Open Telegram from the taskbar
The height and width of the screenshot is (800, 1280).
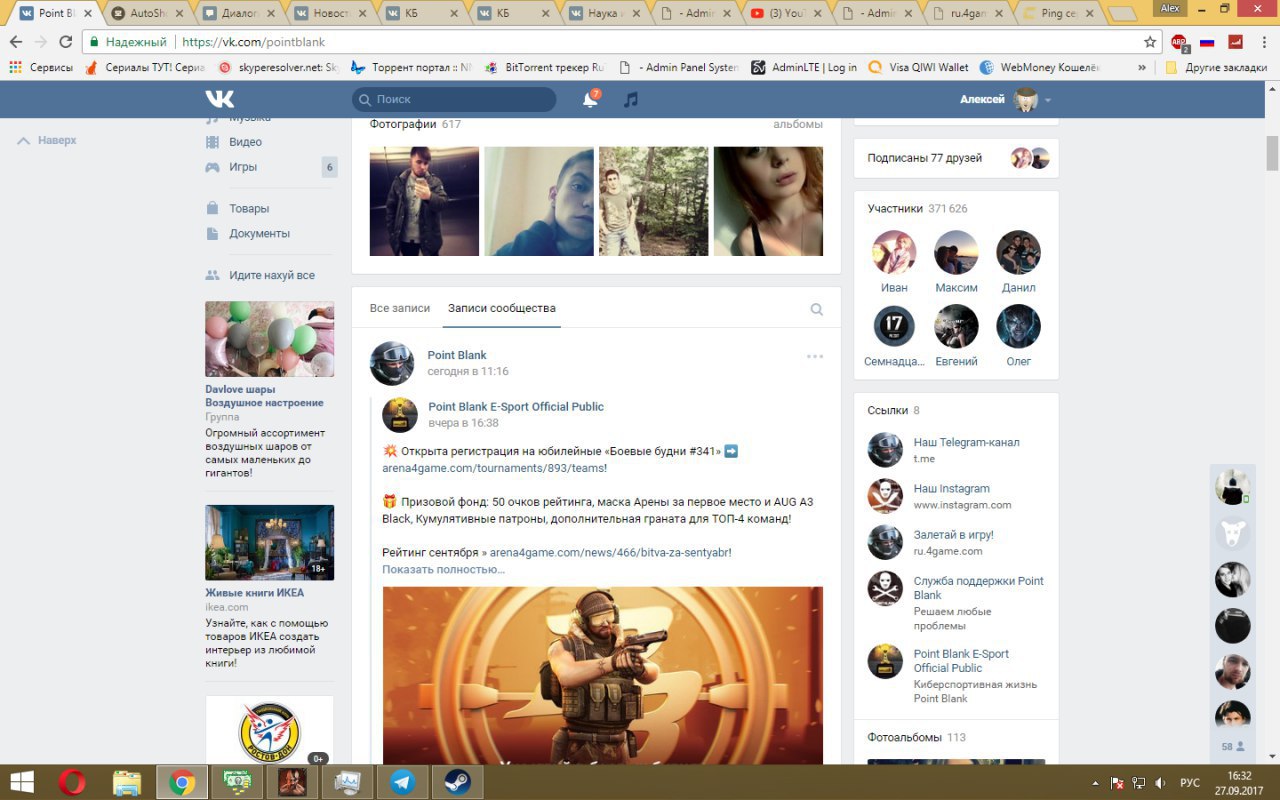tap(402, 782)
